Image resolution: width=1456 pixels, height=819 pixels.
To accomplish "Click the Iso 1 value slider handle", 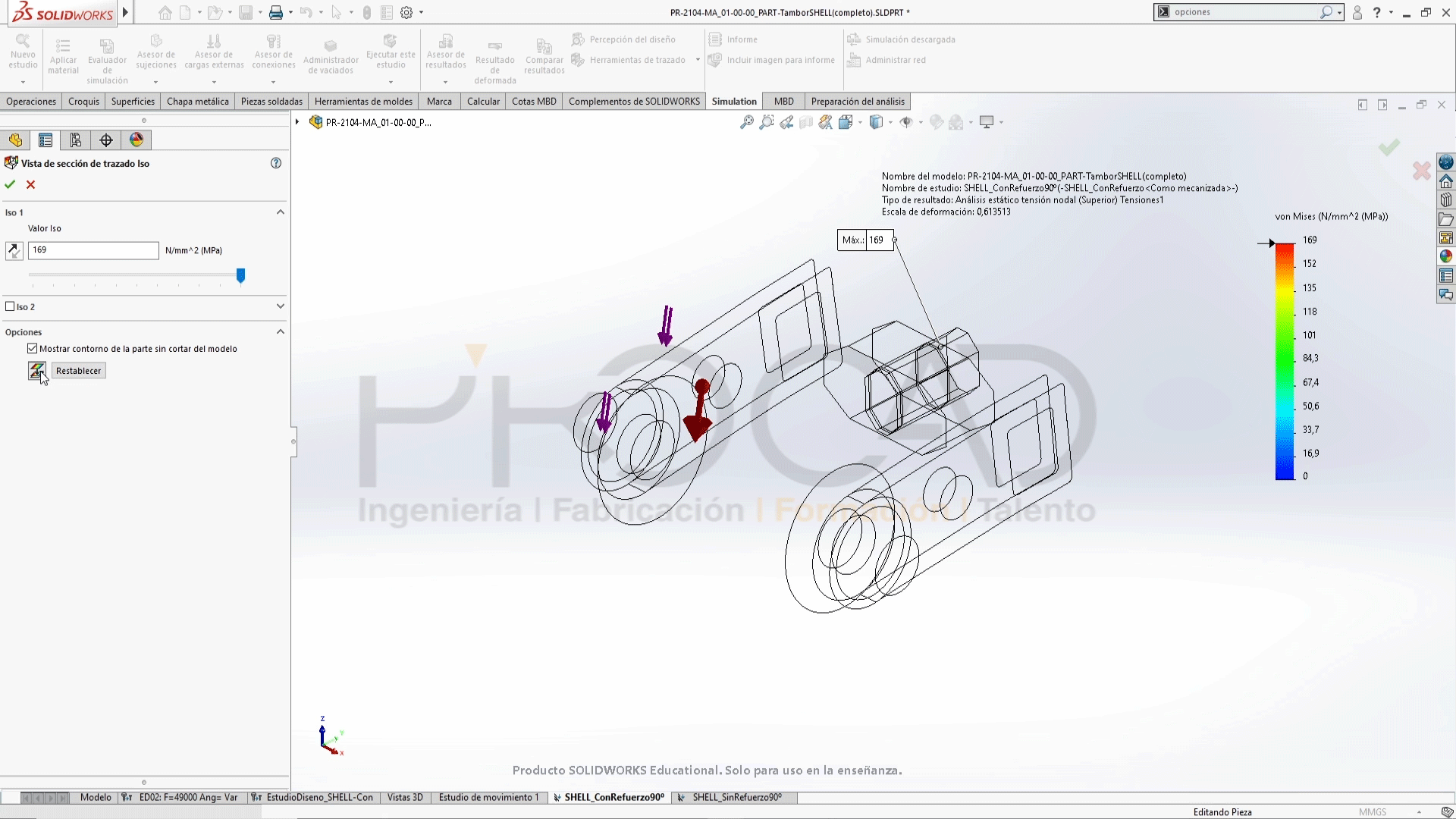I will (240, 275).
